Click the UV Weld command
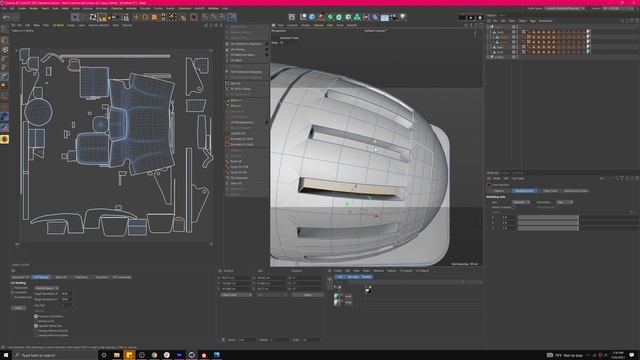Viewport: 640px width, 360px height. 236,60
